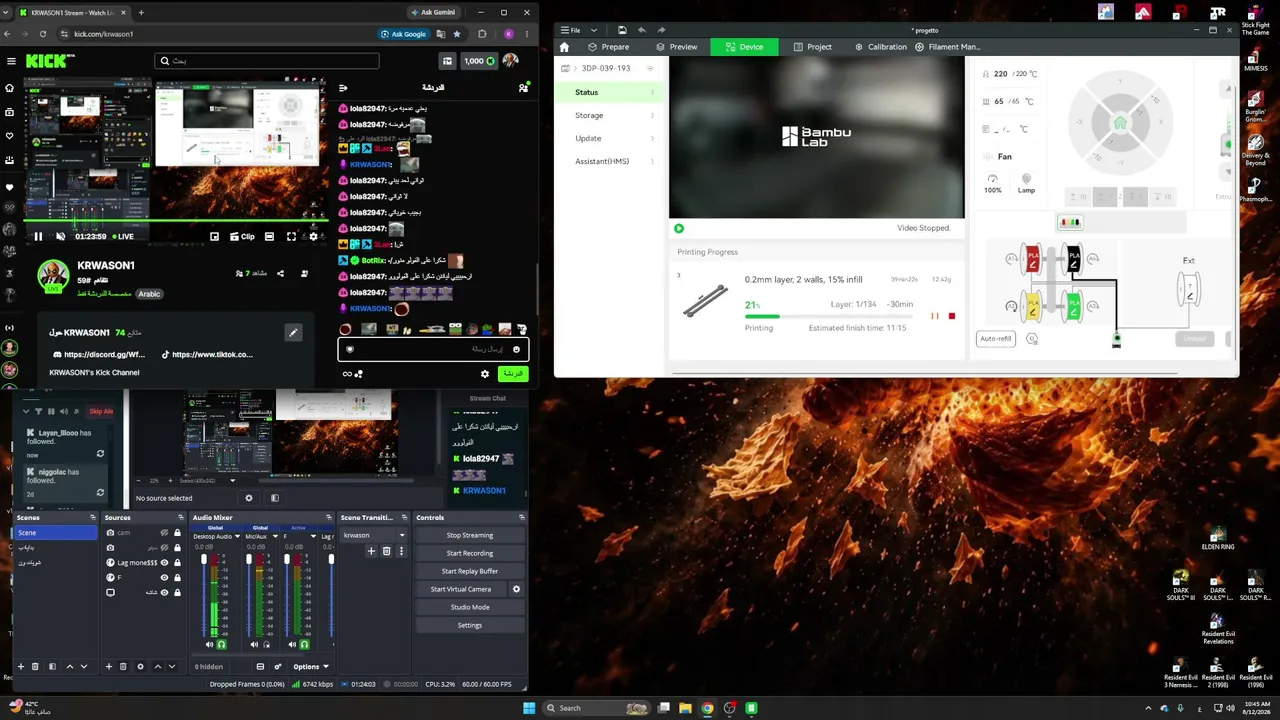Switch to the Prepare tab

pyautogui.click(x=609, y=47)
